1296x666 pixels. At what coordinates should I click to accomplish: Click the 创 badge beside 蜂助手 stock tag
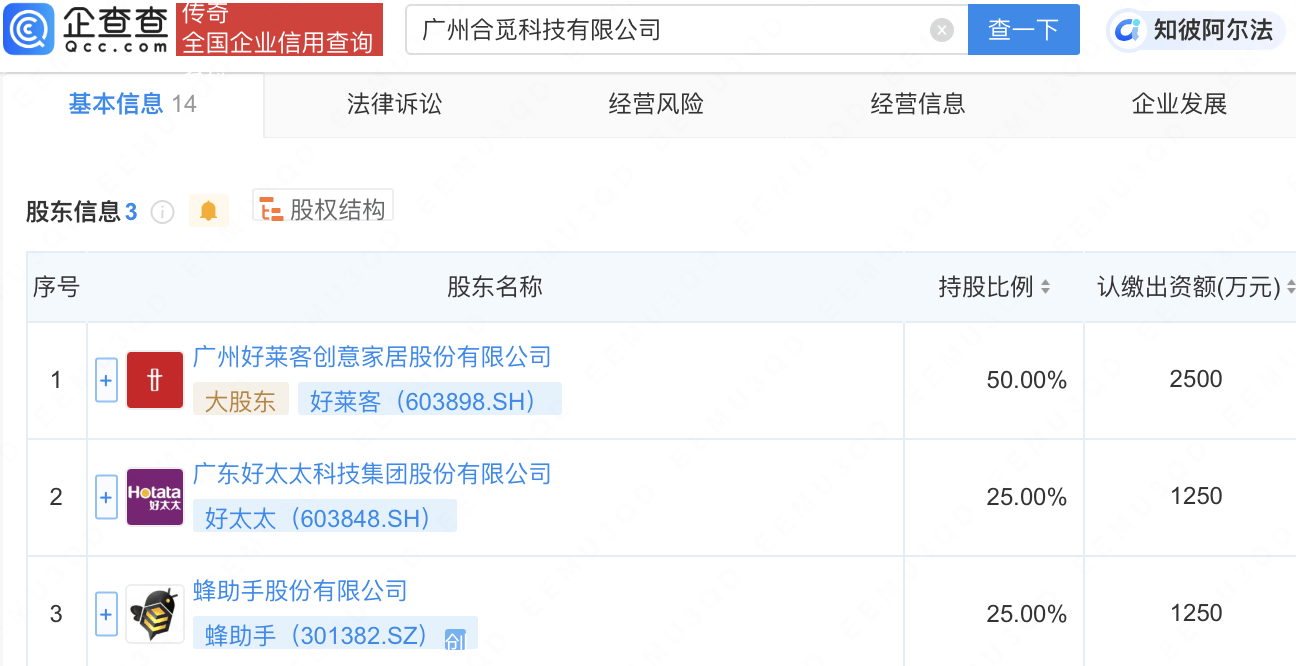(x=455, y=640)
